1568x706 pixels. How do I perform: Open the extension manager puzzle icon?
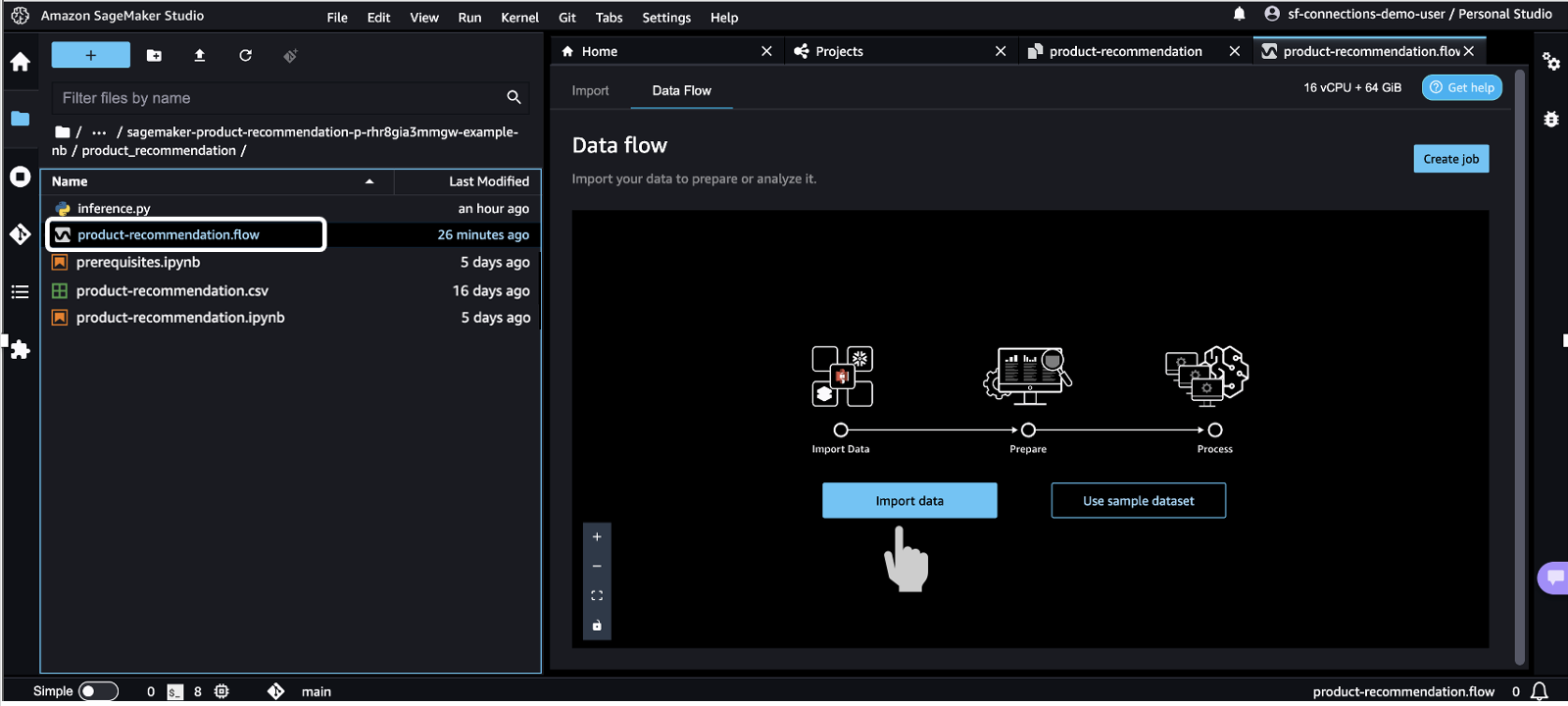coord(21,350)
